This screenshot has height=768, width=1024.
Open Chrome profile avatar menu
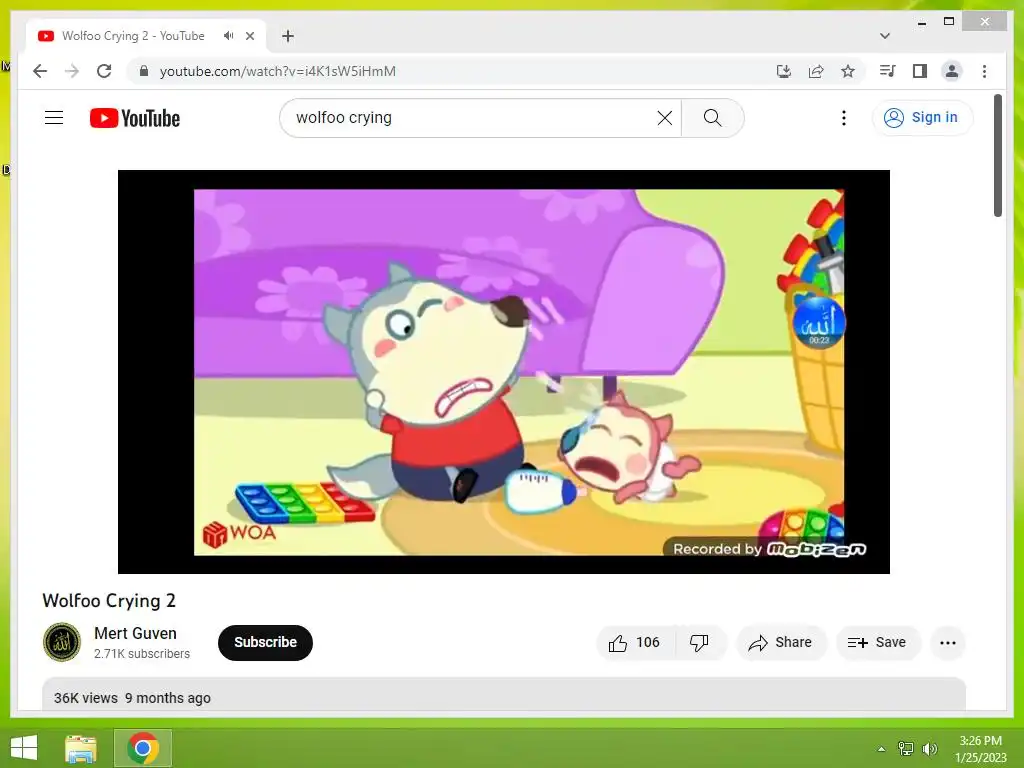pos(952,71)
